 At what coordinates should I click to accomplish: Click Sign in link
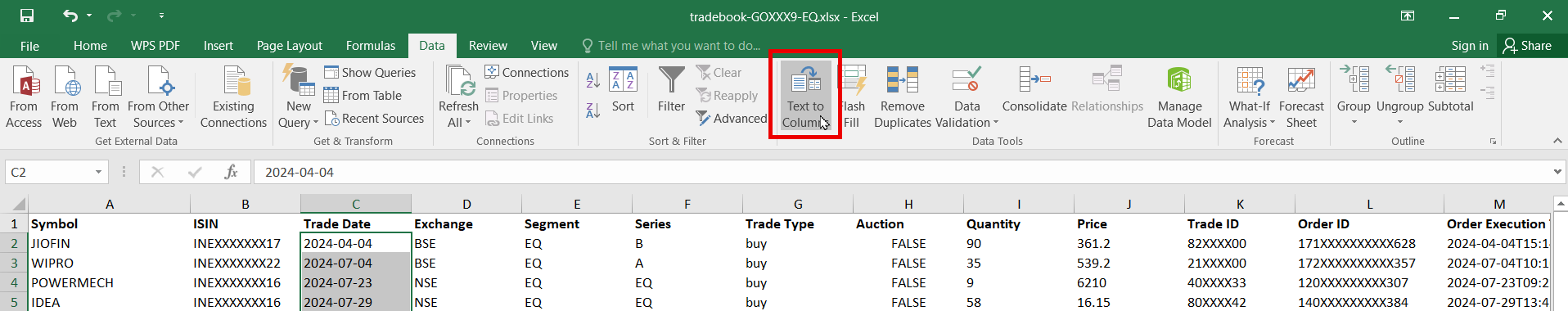[1470, 46]
